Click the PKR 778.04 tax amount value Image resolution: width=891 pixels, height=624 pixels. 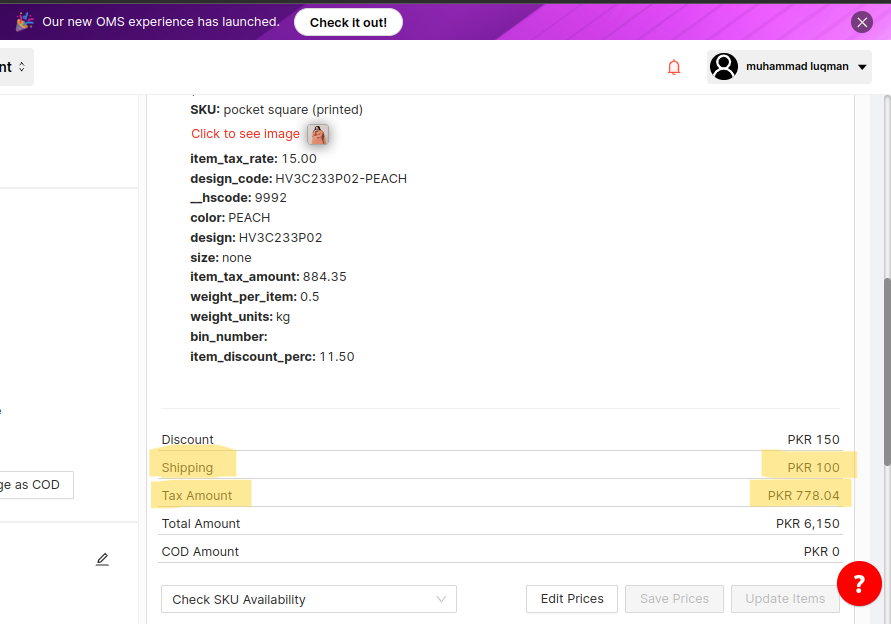point(803,495)
